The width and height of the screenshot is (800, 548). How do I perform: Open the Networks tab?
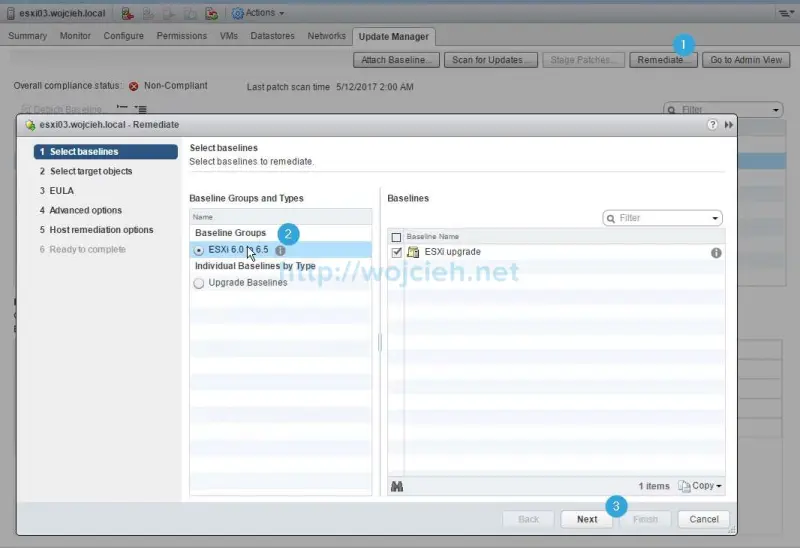point(327,36)
